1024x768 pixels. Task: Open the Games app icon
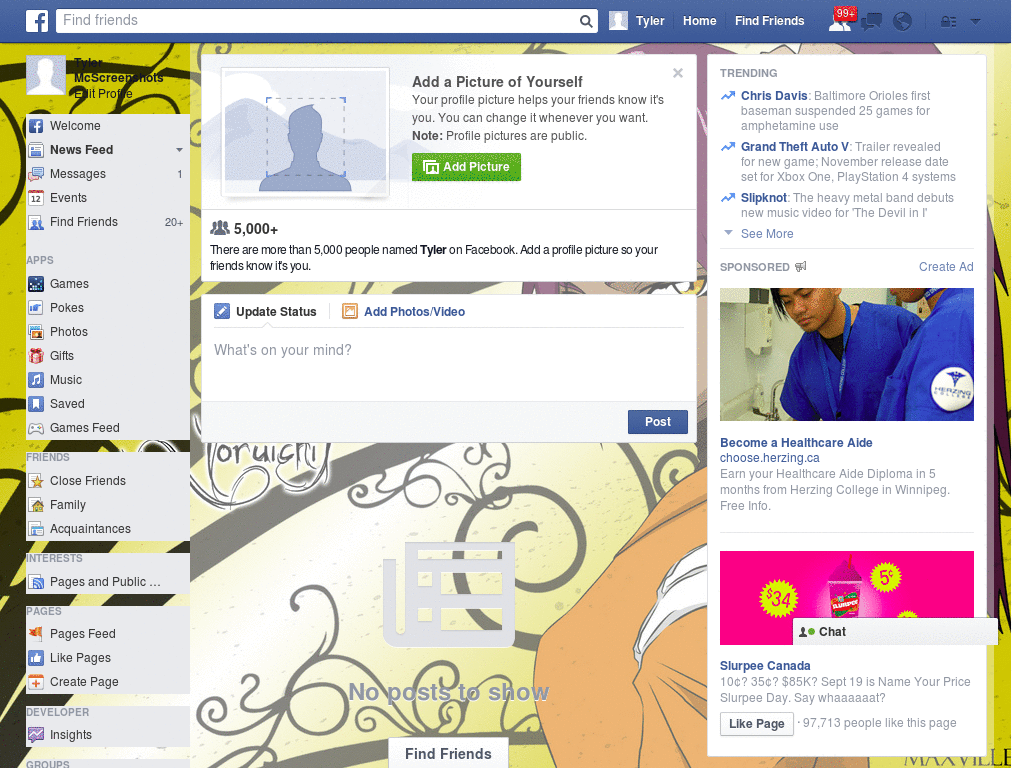pos(36,284)
